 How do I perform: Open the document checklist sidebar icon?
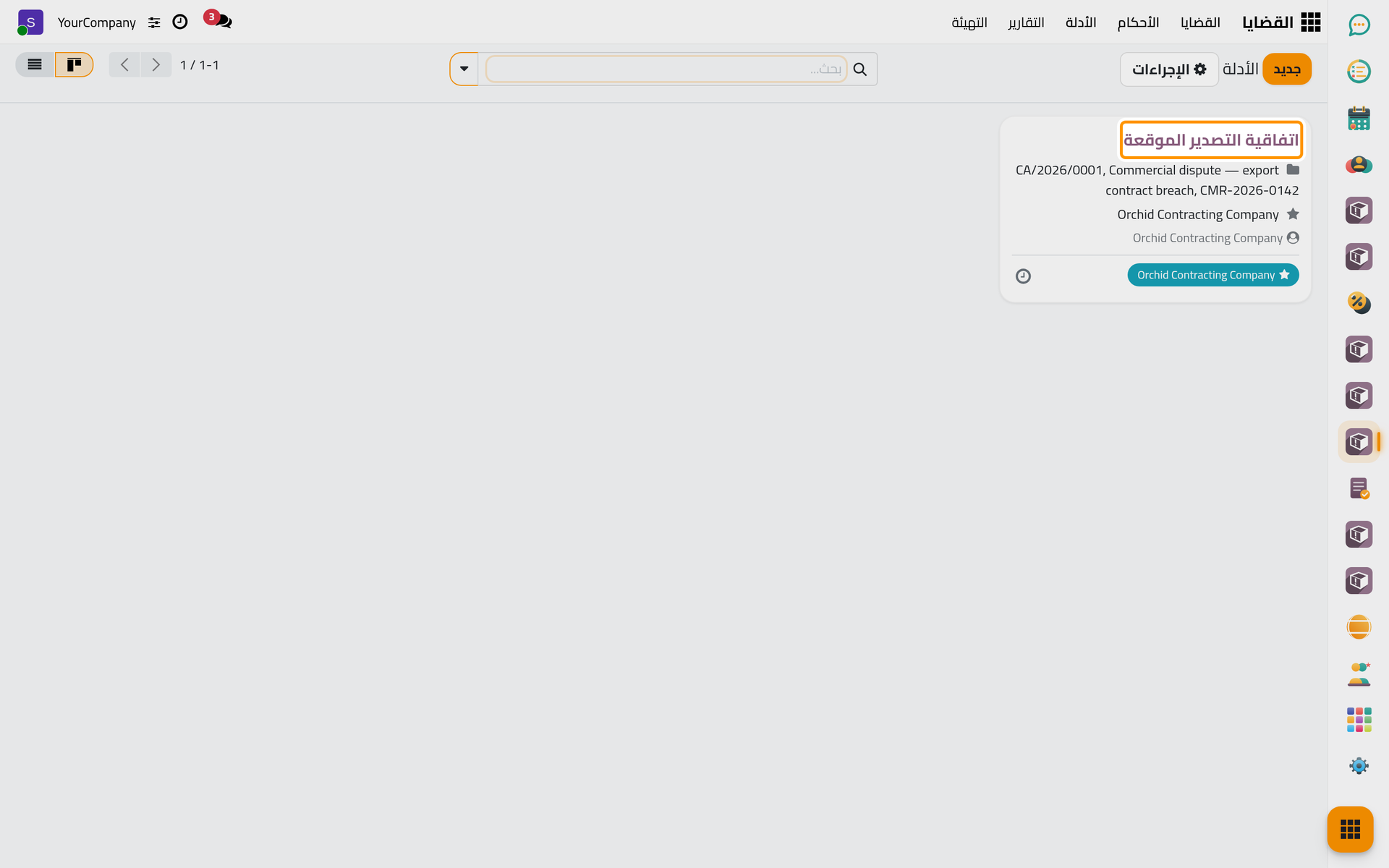[1359, 488]
